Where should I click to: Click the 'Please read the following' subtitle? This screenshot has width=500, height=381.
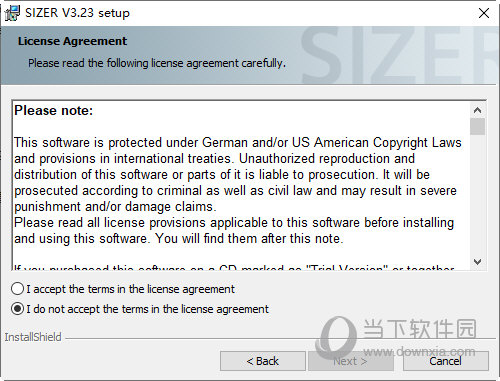157,63
